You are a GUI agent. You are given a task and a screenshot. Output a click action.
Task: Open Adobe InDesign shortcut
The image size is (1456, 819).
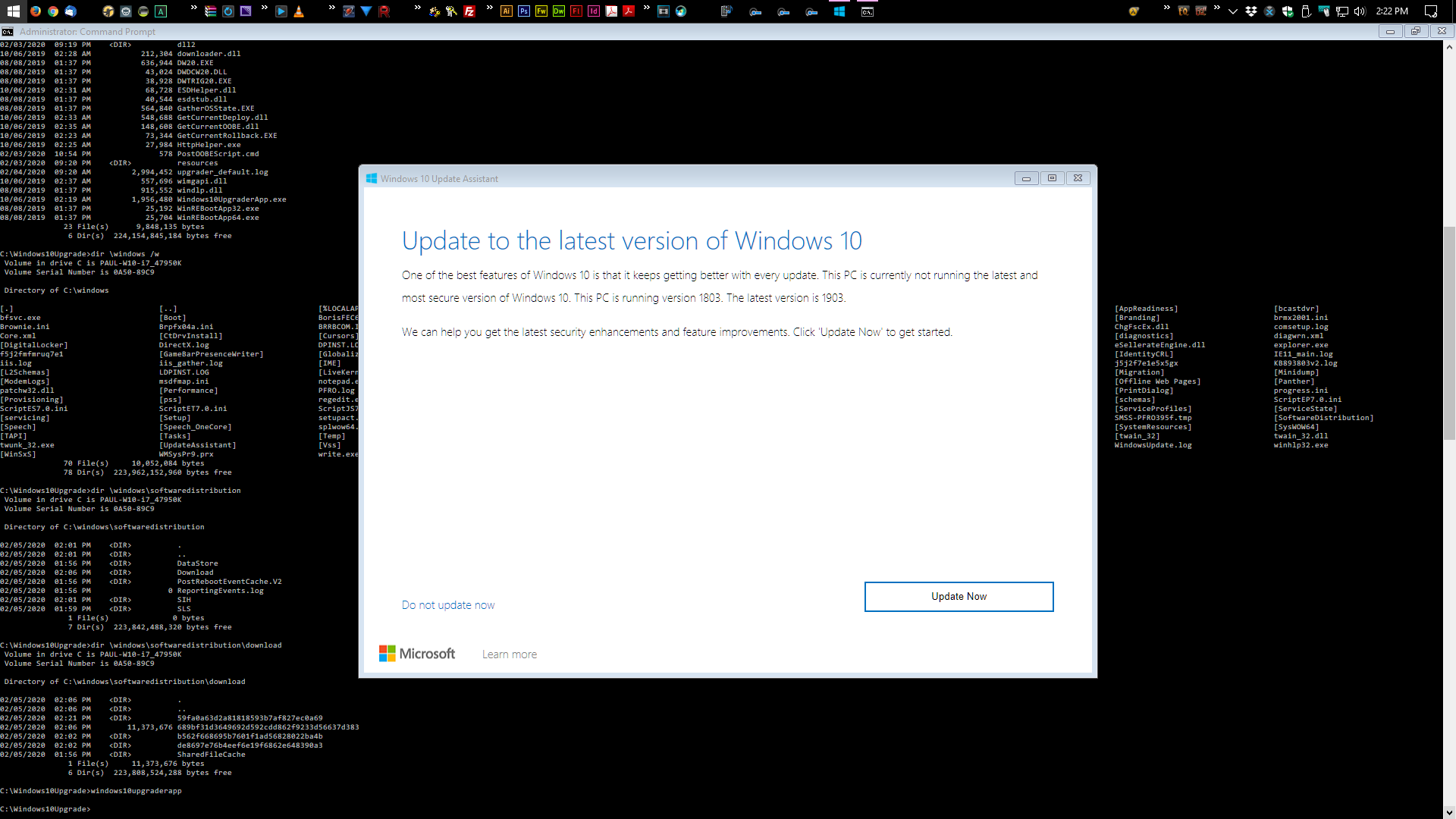(x=594, y=11)
